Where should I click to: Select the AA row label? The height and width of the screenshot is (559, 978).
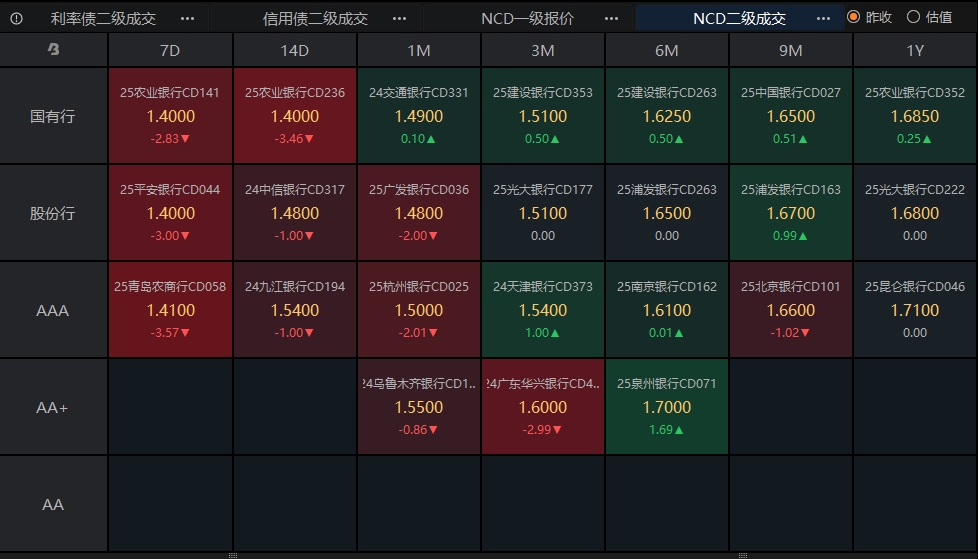click(53, 504)
